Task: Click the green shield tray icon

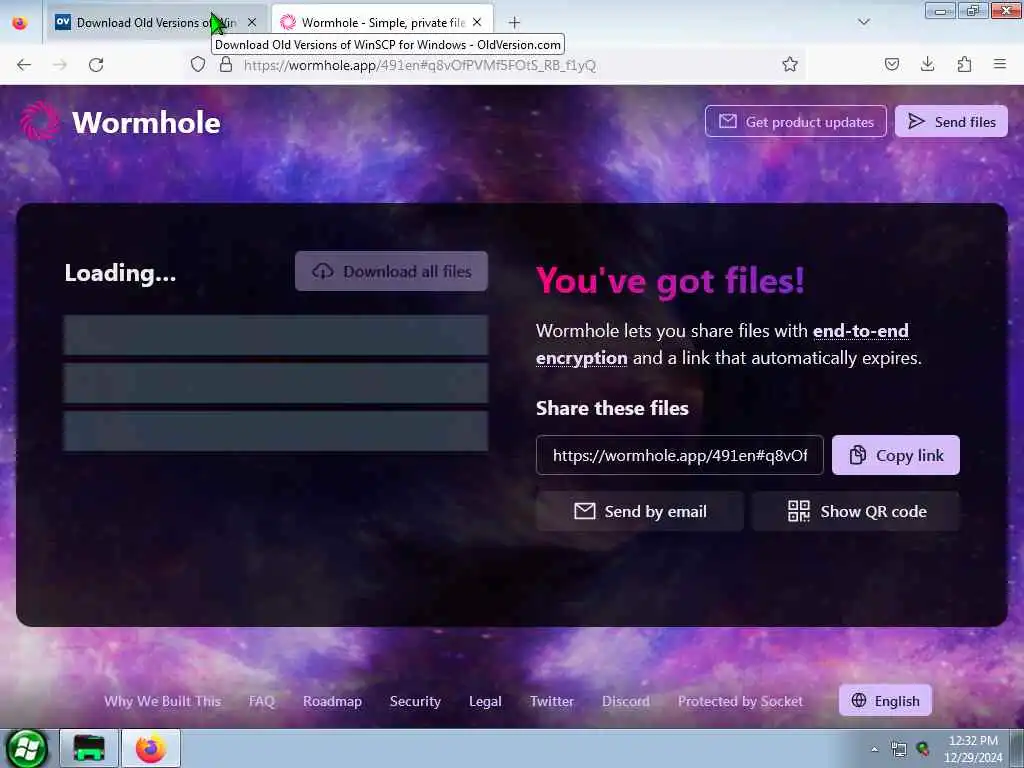Action: tap(923, 749)
